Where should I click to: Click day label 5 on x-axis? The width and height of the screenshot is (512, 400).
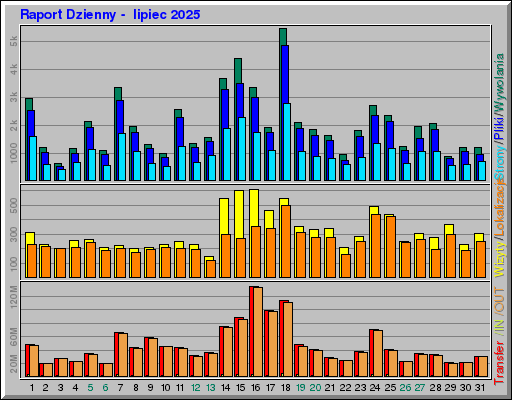90,388
